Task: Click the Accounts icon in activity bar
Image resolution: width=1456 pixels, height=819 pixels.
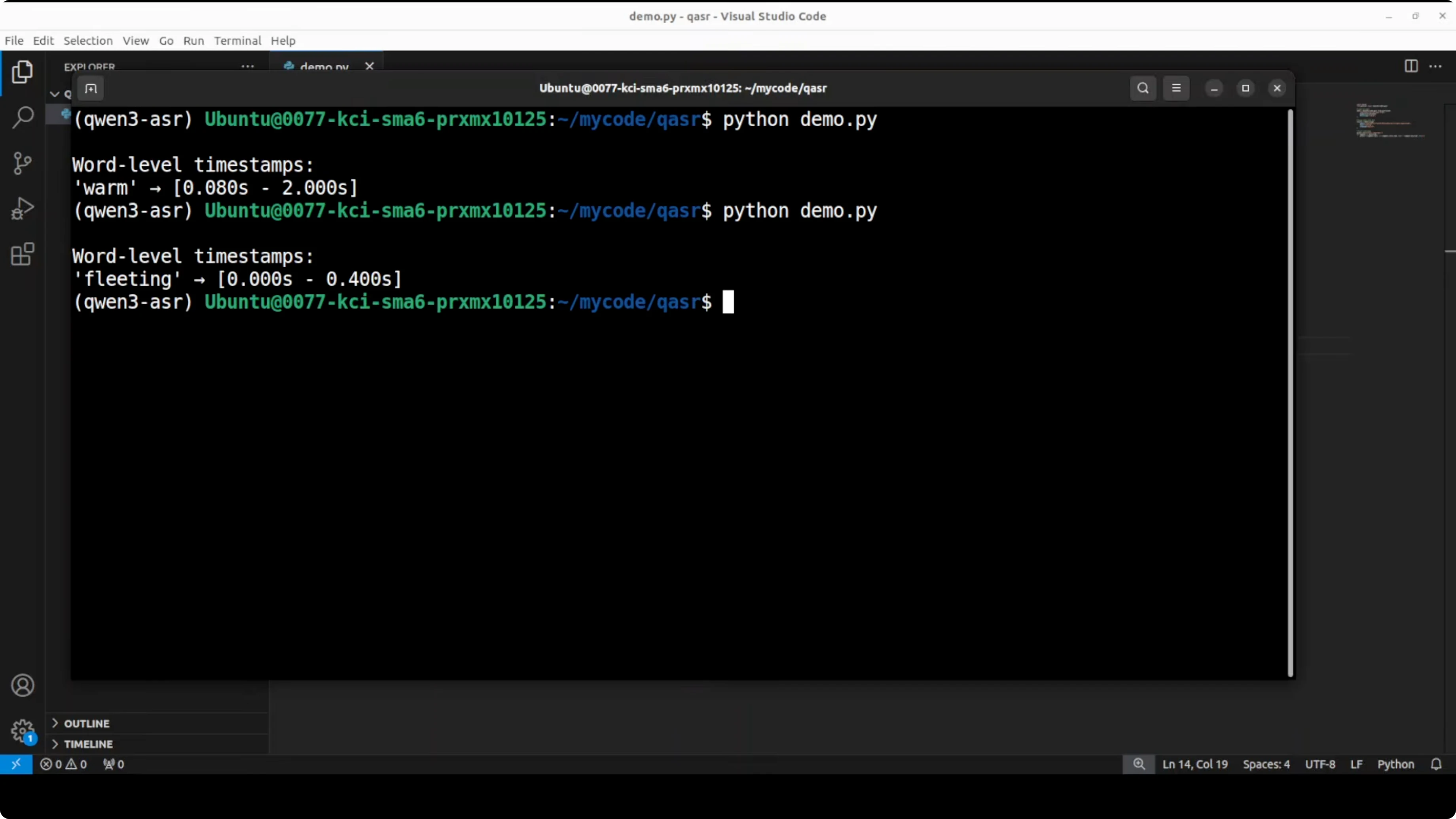Action: [22, 686]
